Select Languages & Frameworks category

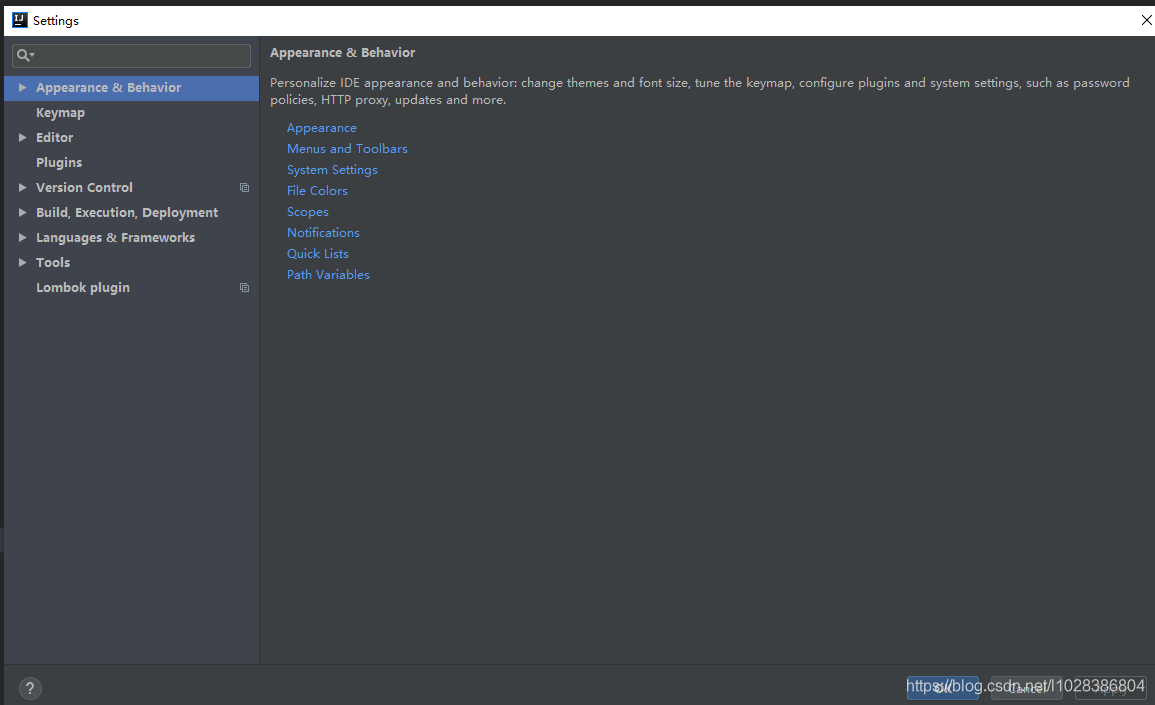131,238
